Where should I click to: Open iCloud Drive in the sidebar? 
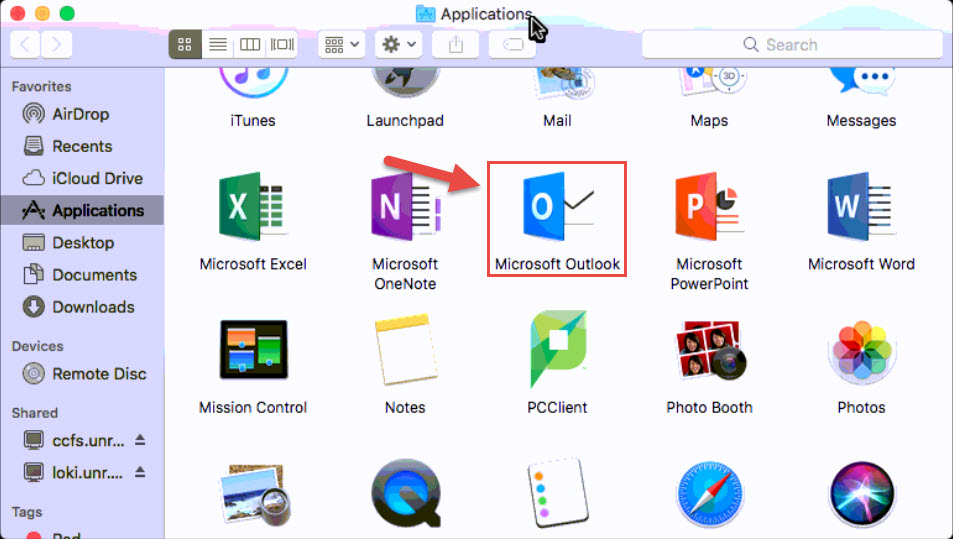82,178
